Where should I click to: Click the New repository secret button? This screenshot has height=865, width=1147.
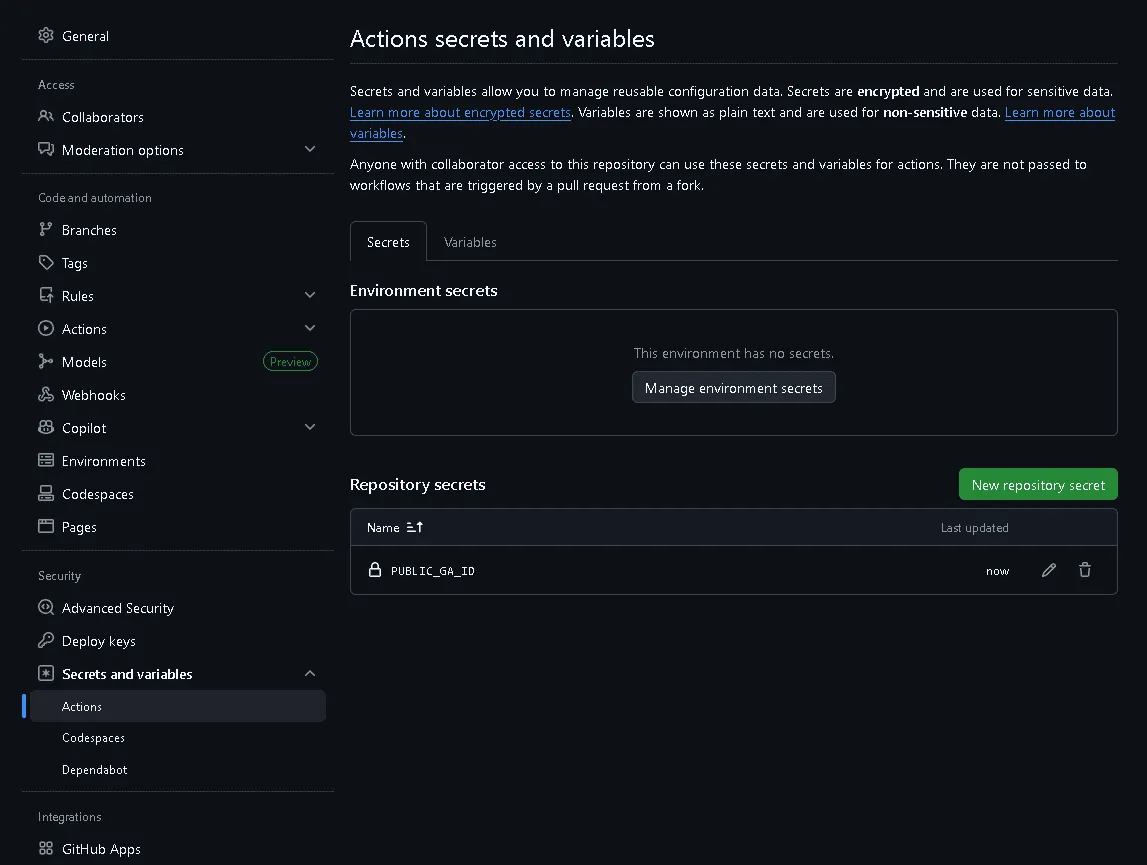[x=1037, y=485]
